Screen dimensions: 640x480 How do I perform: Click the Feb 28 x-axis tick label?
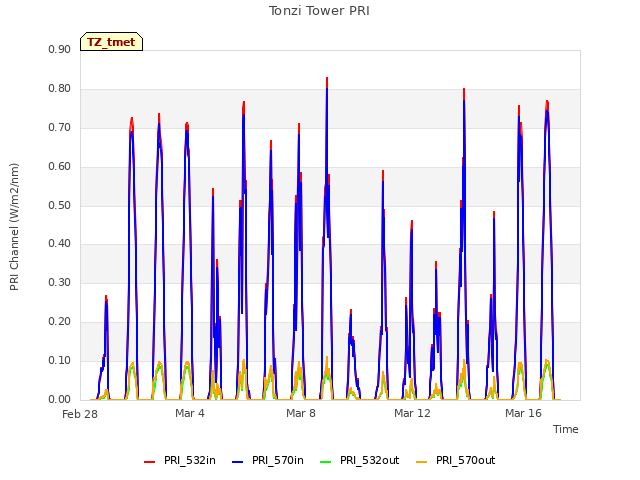point(80,414)
